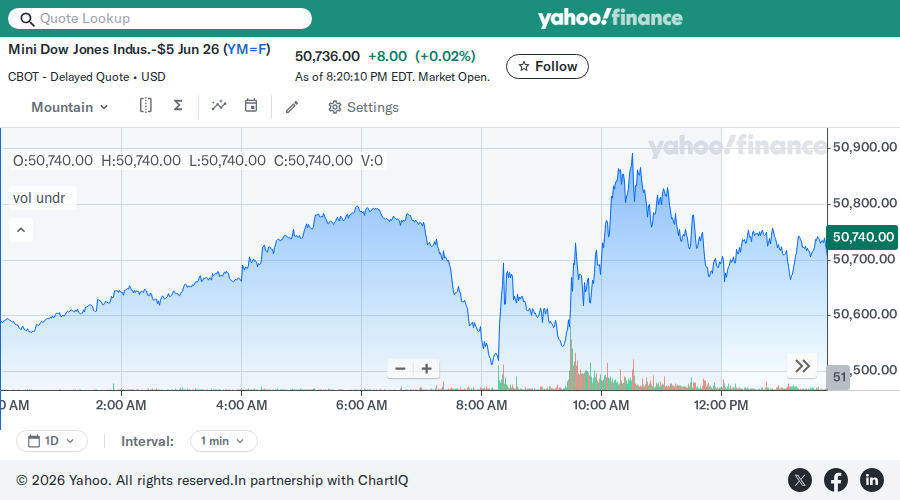900x500 pixels.
Task: Visit Yahoo Finance on X
Action: click(x=800, y=480)
